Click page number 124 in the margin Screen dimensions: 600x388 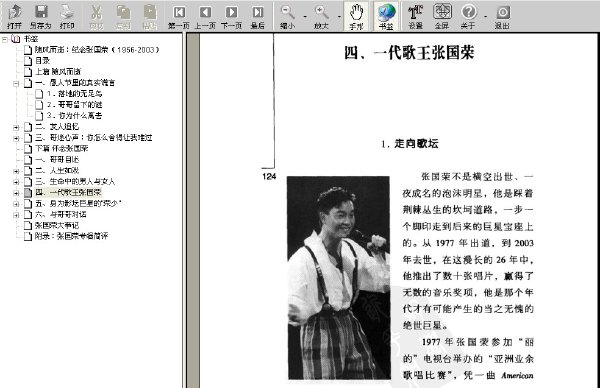tap(269, 176)
